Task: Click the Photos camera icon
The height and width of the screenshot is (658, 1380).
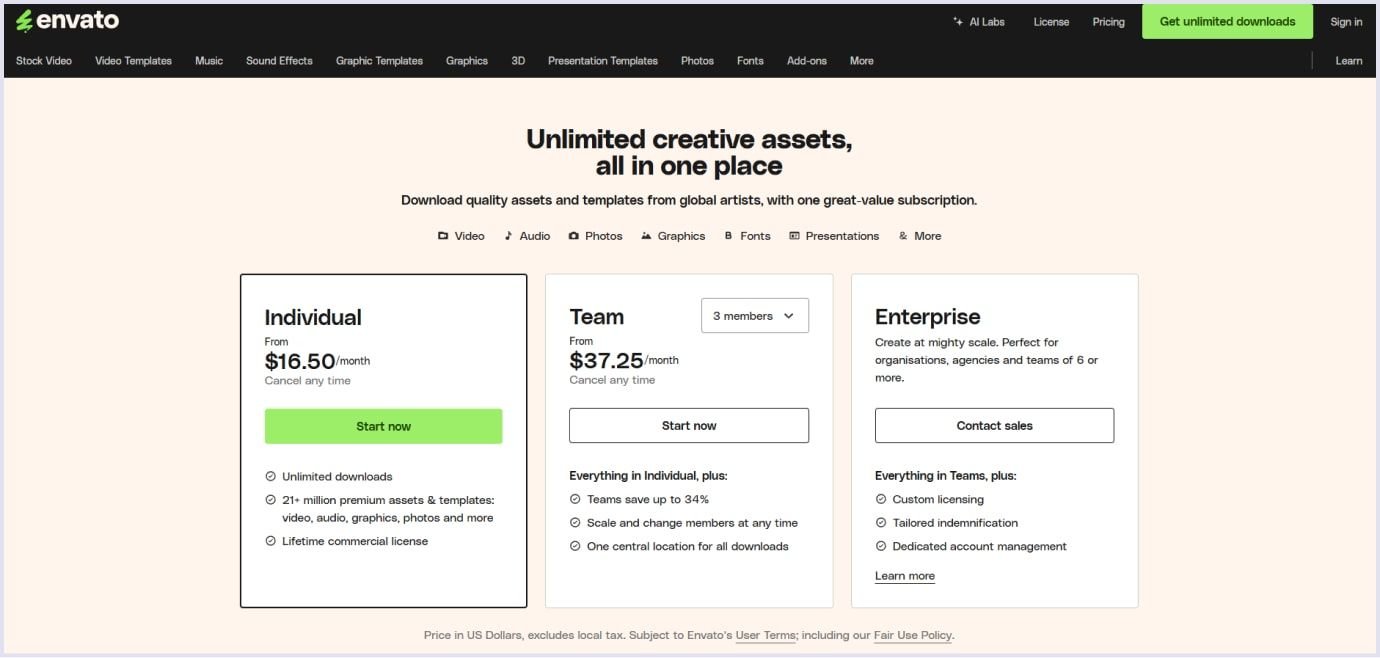Action: [x=574, y=236]
